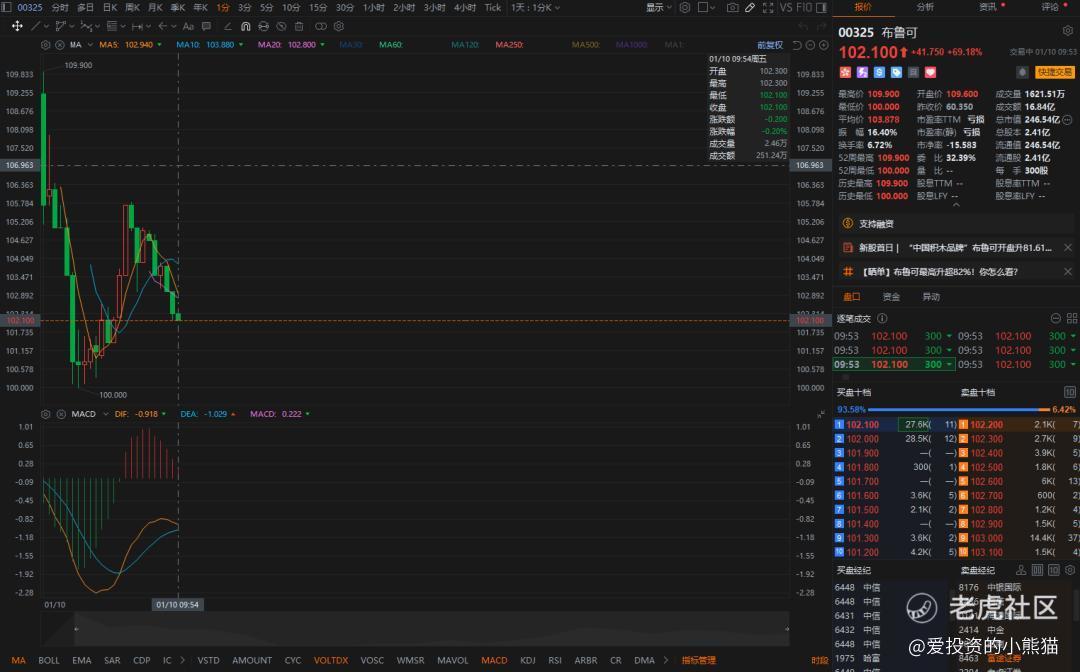The width and height of the screenshot is (1080, 672).
Task: Add to watchlist with heart icon
Action: tap(930, 72)
